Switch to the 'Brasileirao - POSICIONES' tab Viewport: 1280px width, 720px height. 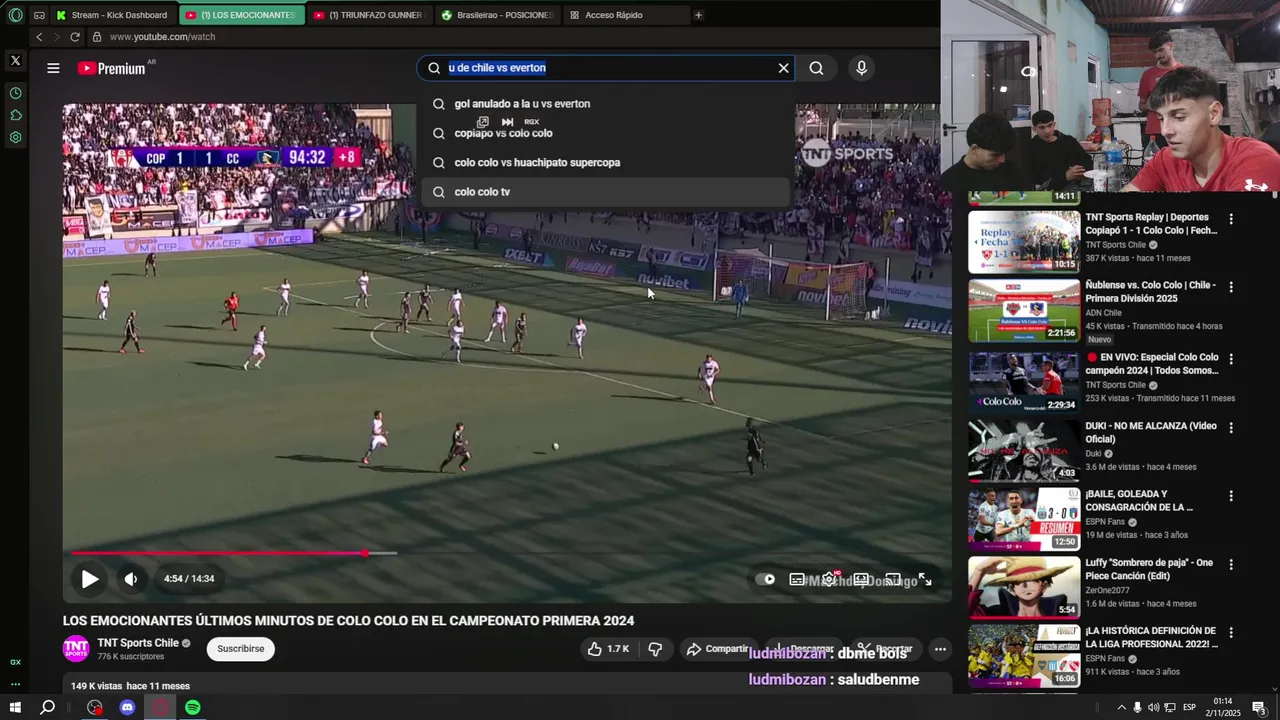point(497,15)
